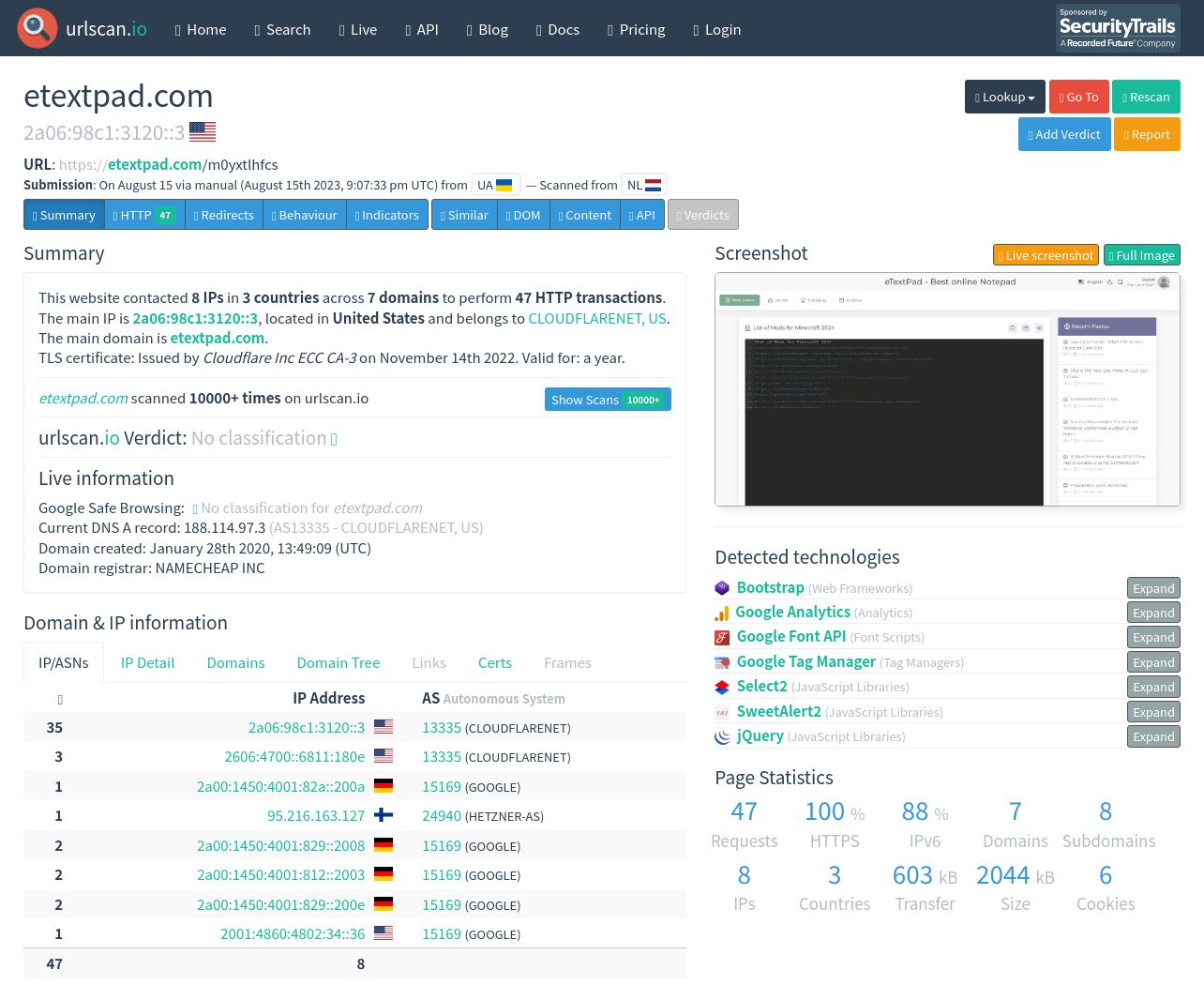Screen dimensions: 1204x1000
Task: Open IP link 95.216.163.127
Action: tap(316, 816)
